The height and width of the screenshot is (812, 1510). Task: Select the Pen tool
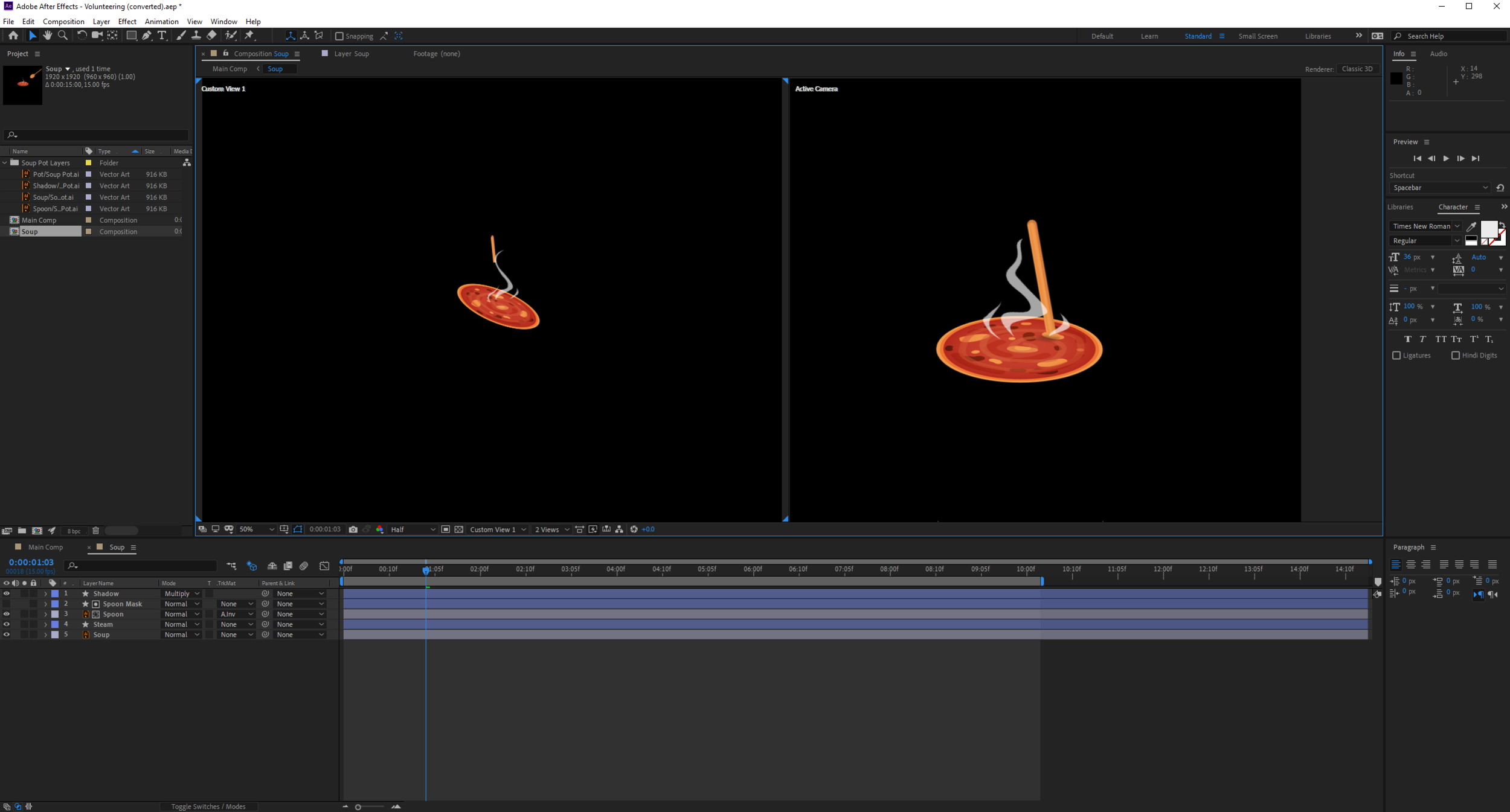pyautogui.click(x=147, y=36)
